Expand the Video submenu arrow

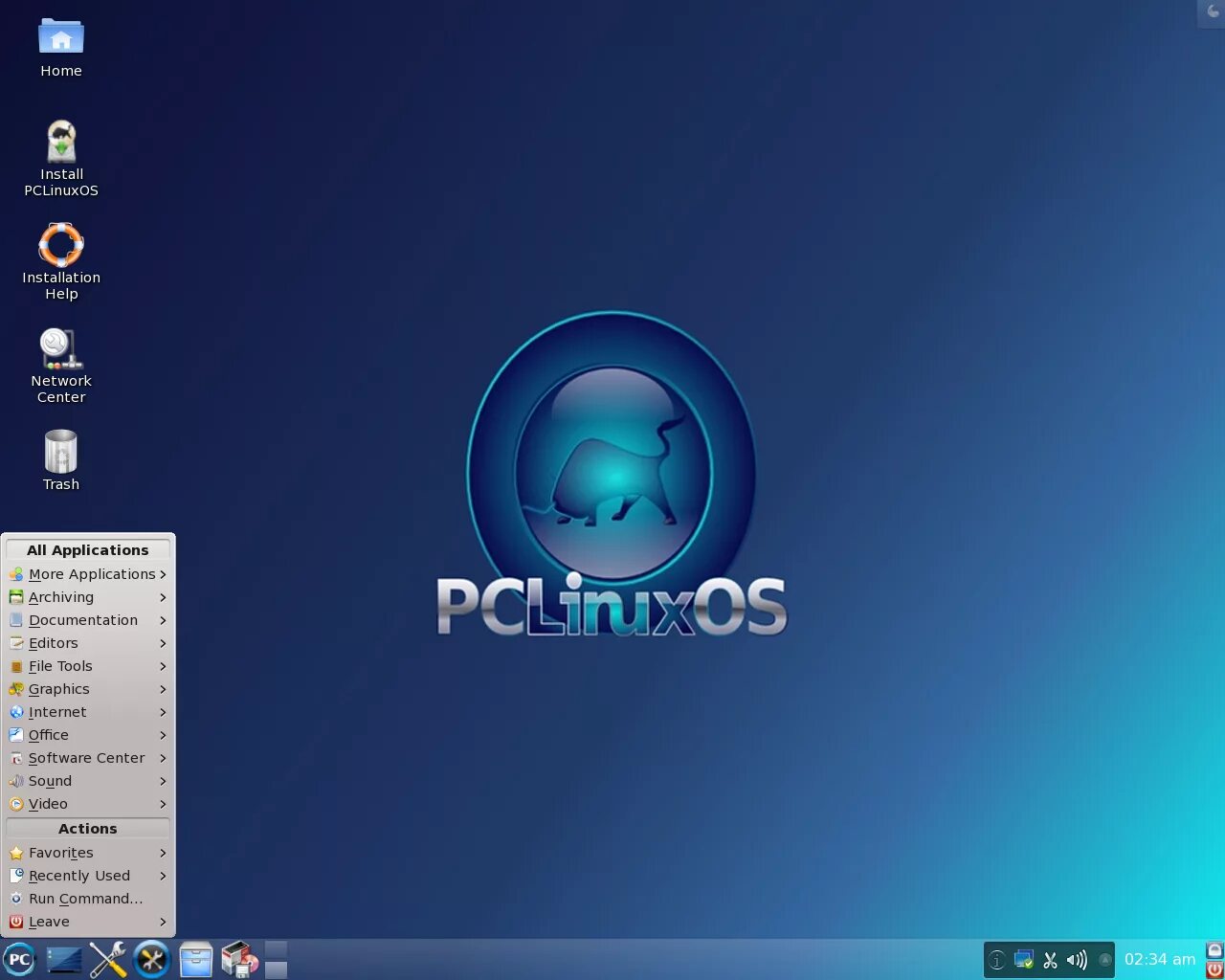(x=163, y=804)
